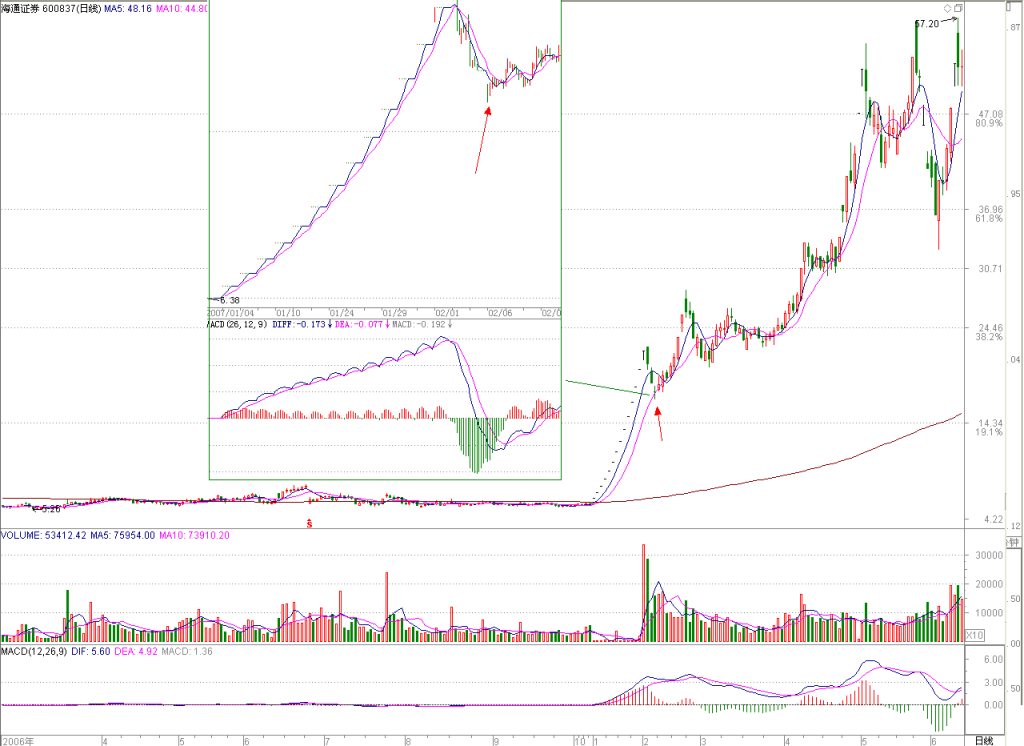Click inset DIFF:-0.173 value
This screenshot has width=1024, height=746.
coord(299,324)
